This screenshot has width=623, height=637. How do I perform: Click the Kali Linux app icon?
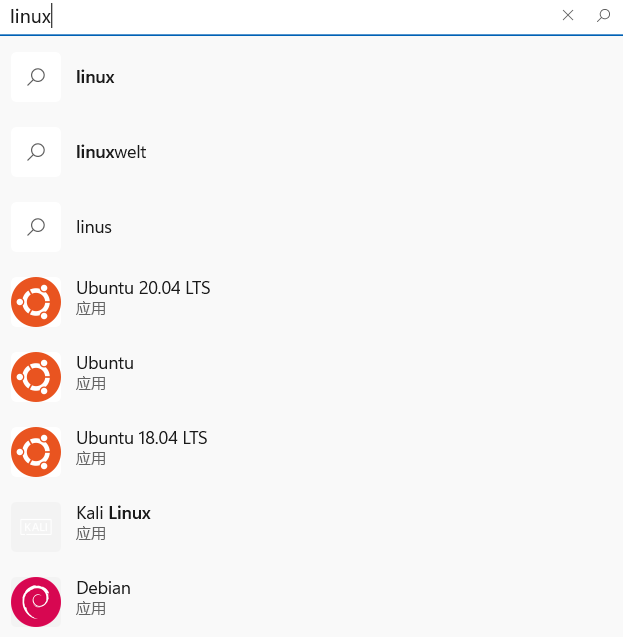point(36,527)
